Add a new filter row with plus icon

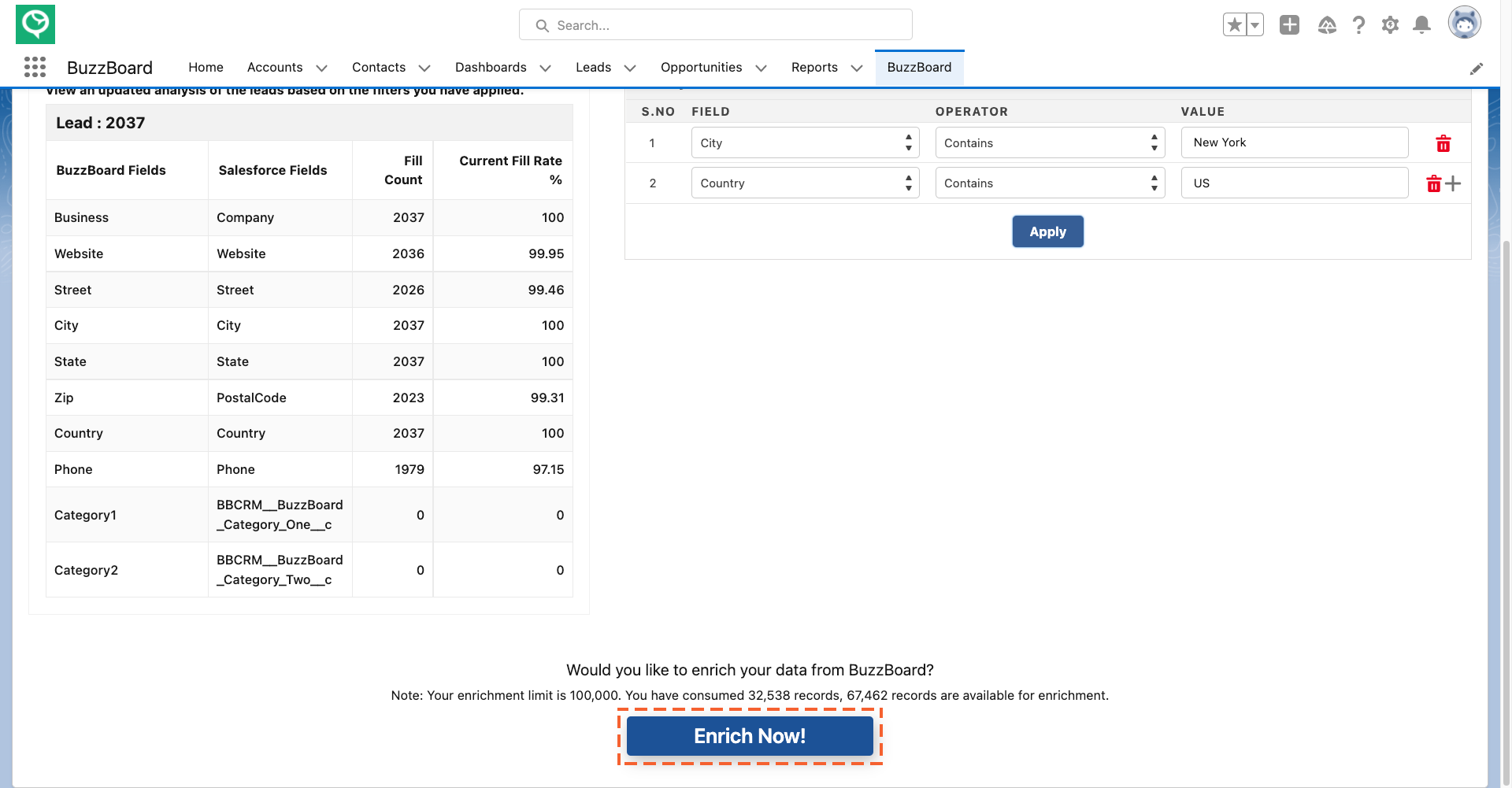click(x=1453, y=183)
